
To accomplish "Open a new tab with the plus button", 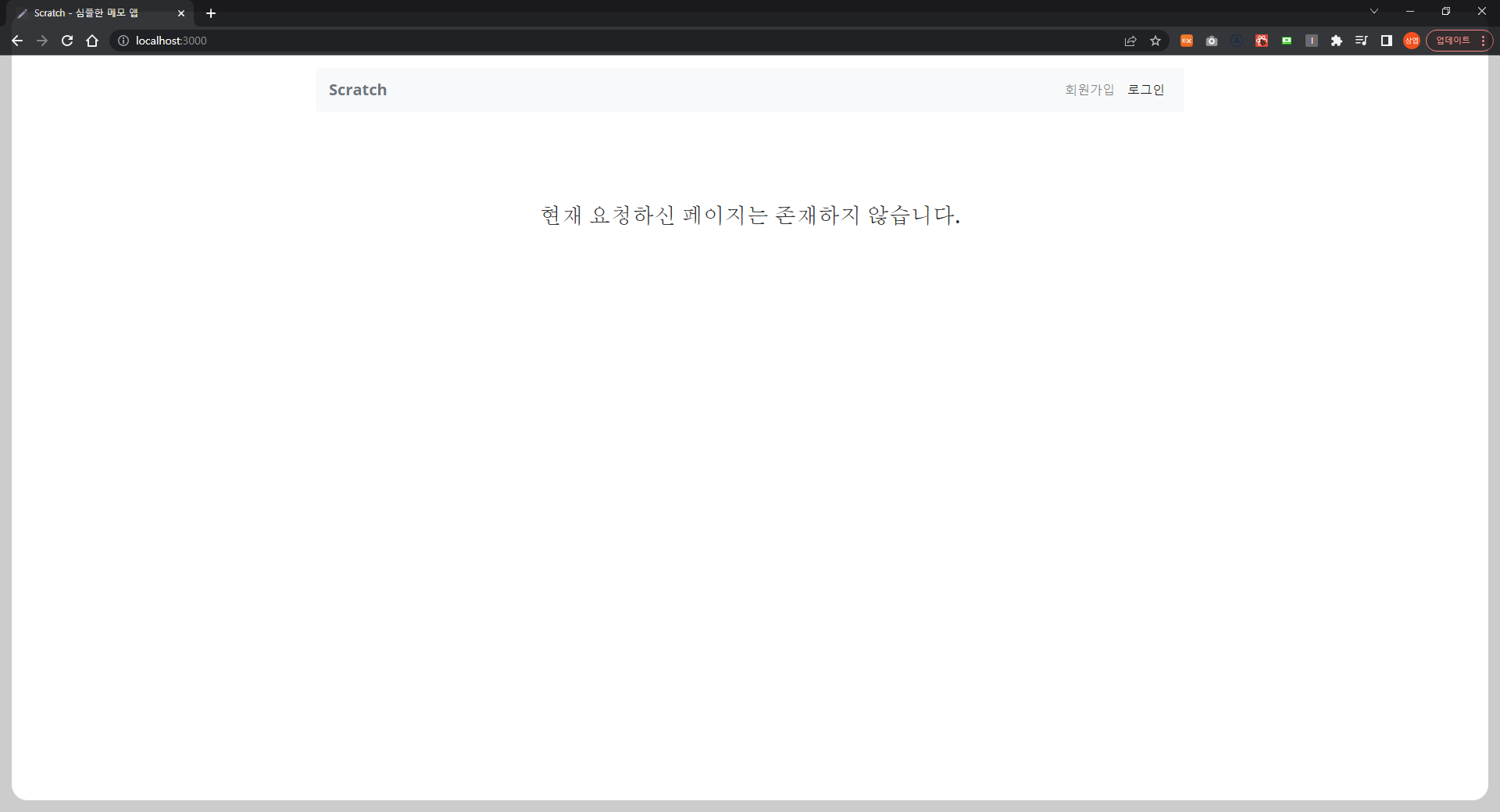I will click(x=211, y=12).
